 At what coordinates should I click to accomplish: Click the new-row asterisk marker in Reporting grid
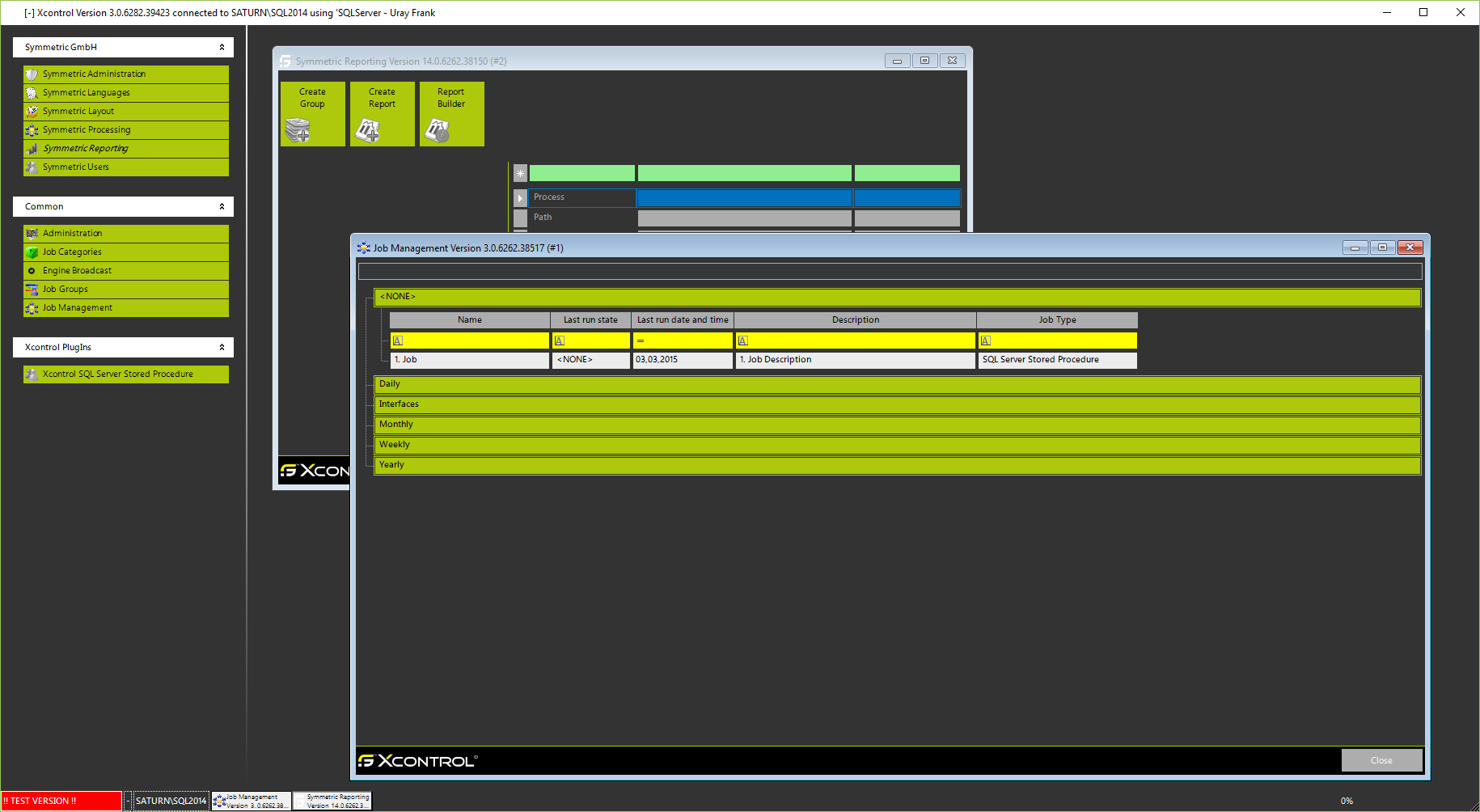point(520,173)
